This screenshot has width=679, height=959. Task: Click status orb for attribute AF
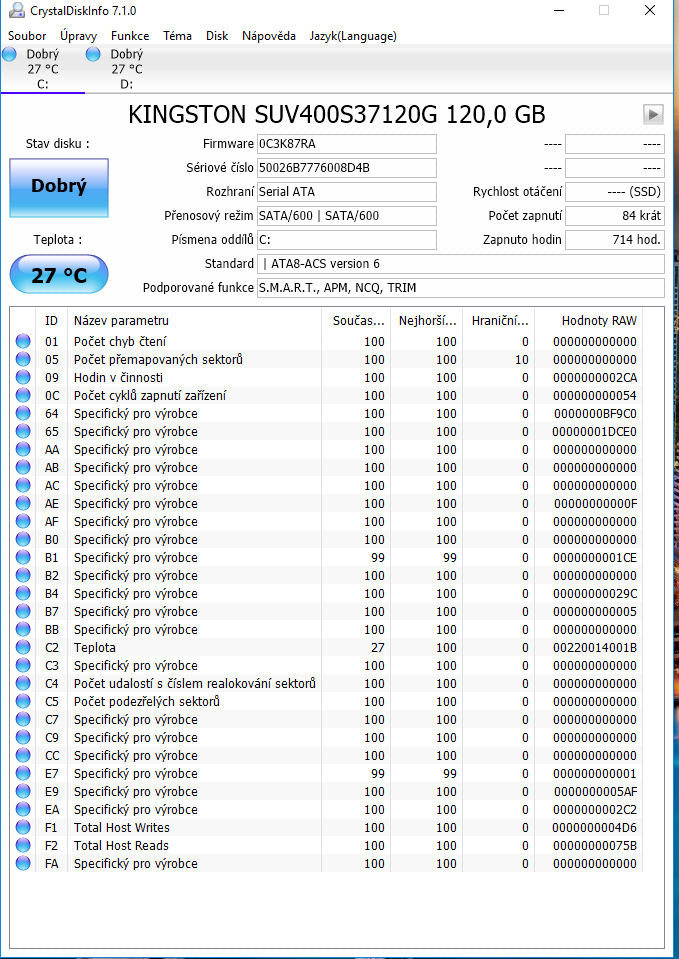[23, 521]
